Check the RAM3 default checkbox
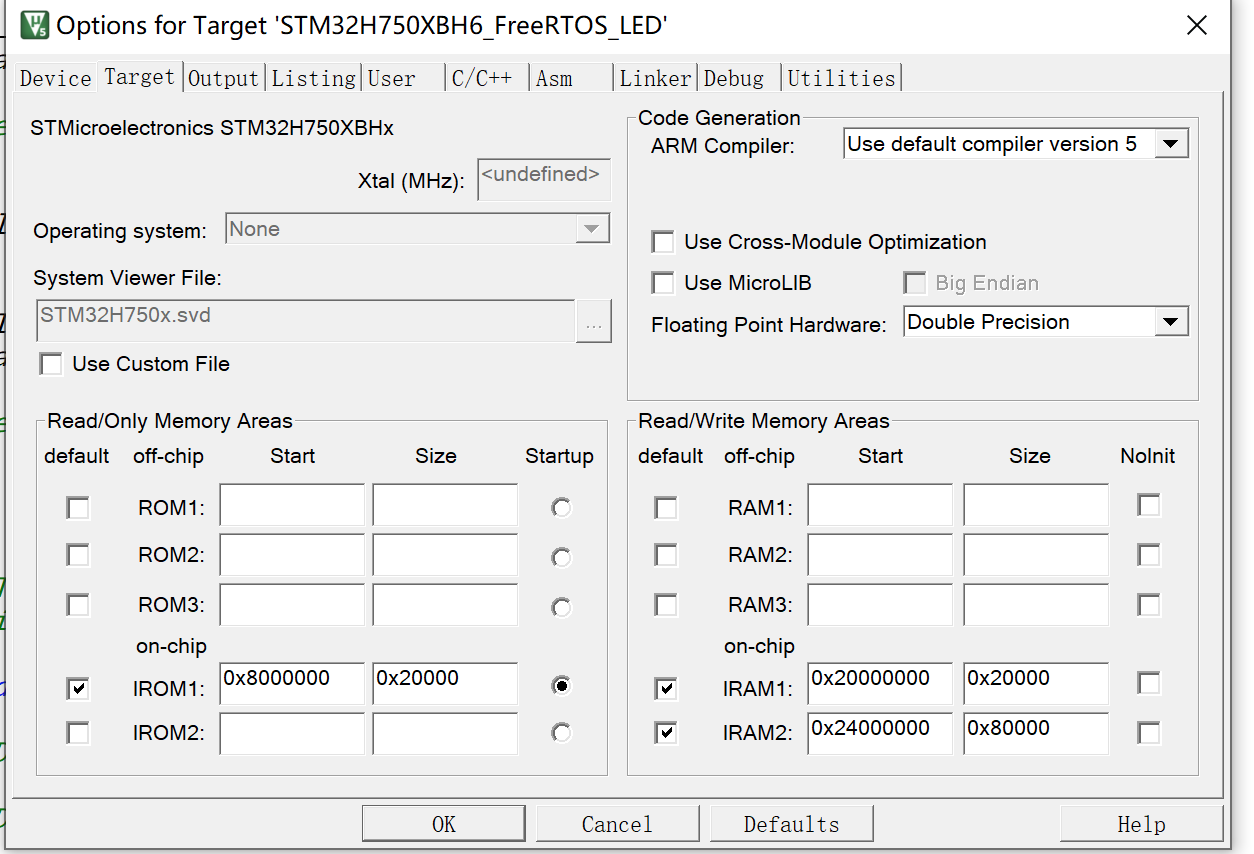 coord(665,605)
